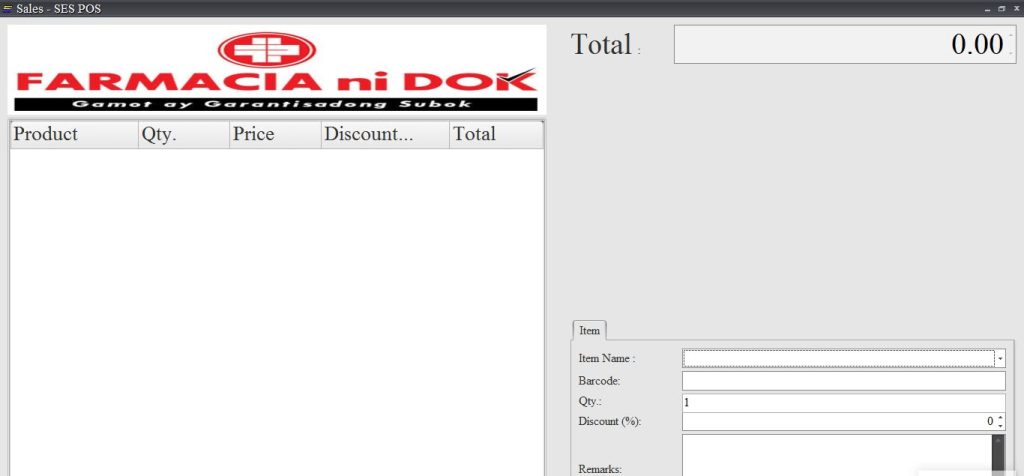The height and width of the screenshot is (476, 1024).
Task: Close the Sales - SES POS window
Action: point(1015,8)
